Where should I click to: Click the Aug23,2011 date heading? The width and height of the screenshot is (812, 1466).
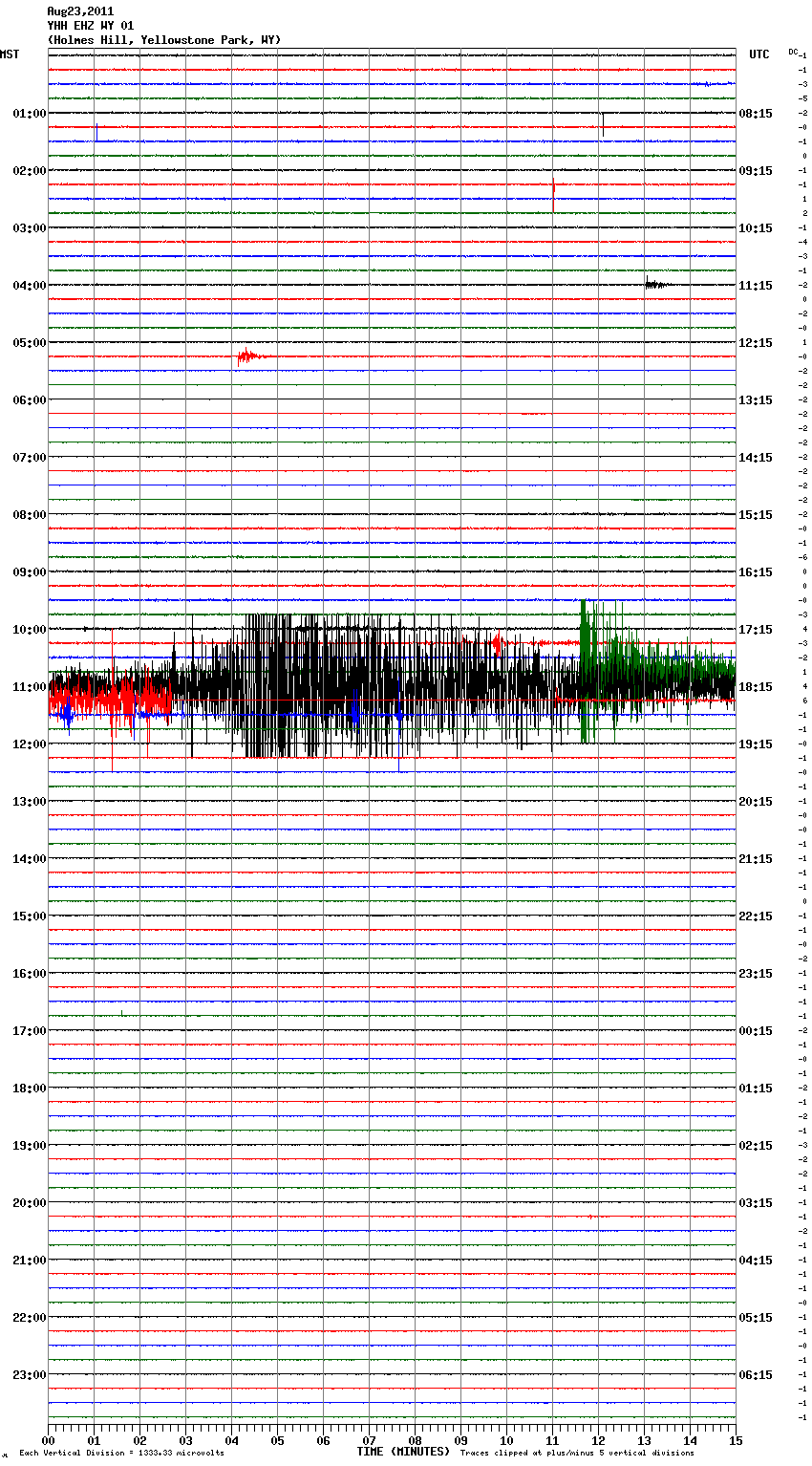(80, 11)
